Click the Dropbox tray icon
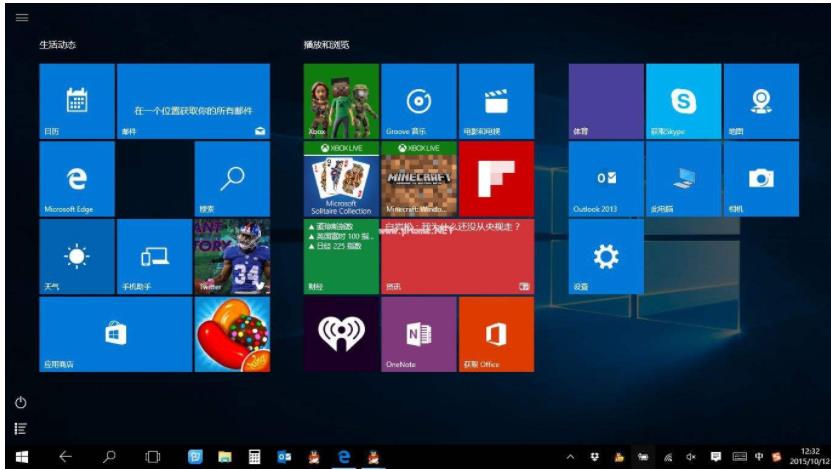The width and height of the screenshot is (831, 470). click(595, 457)
